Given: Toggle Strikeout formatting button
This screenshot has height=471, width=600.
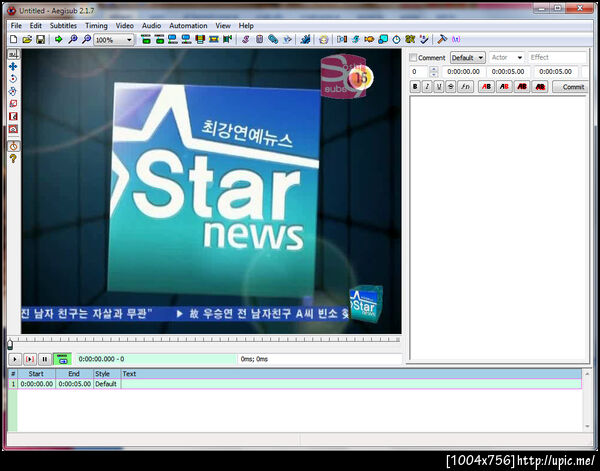Looking at the screenshot, I should tap(451, 87).
